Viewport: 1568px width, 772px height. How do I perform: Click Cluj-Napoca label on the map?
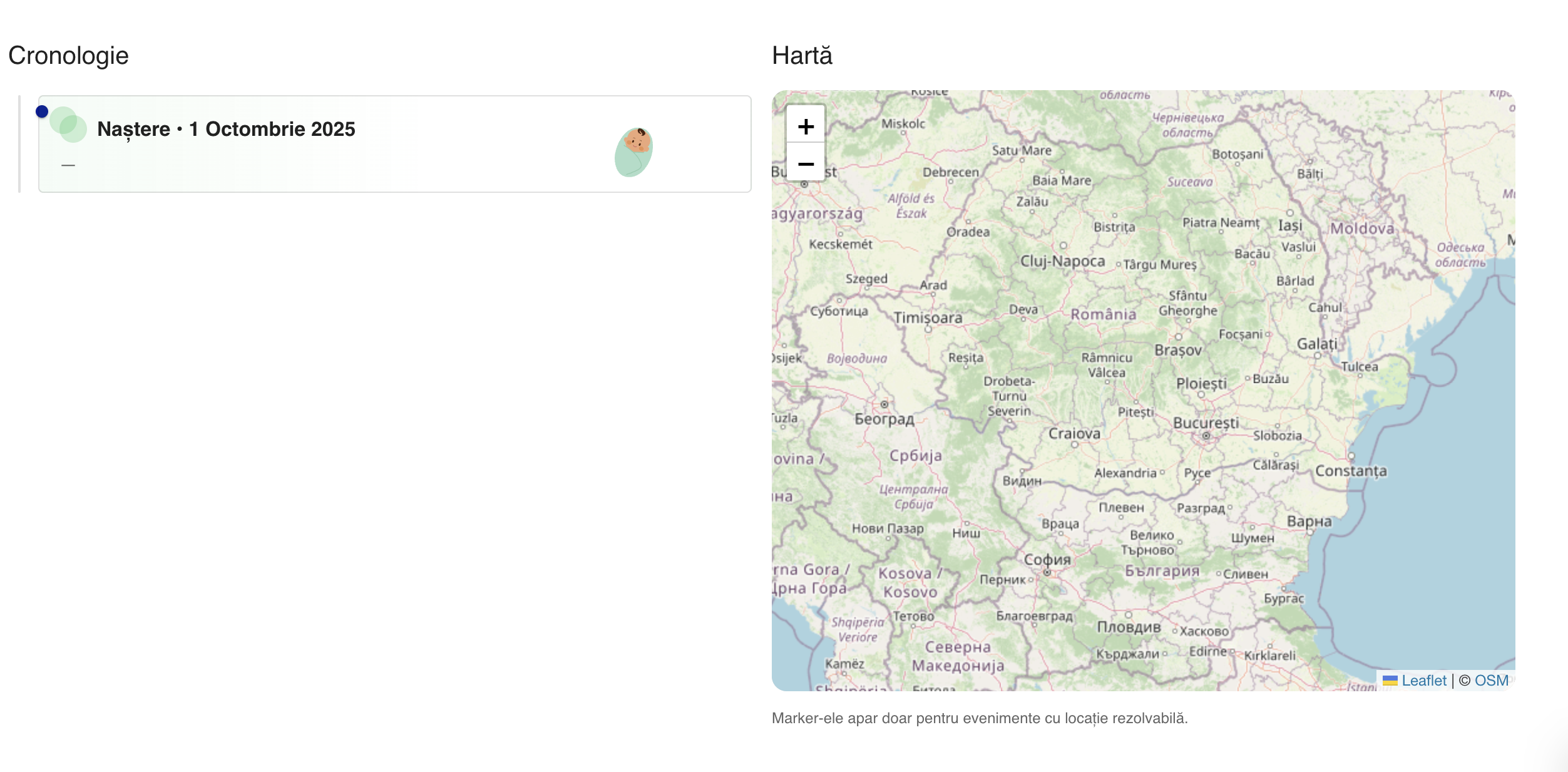(1062, 261)
